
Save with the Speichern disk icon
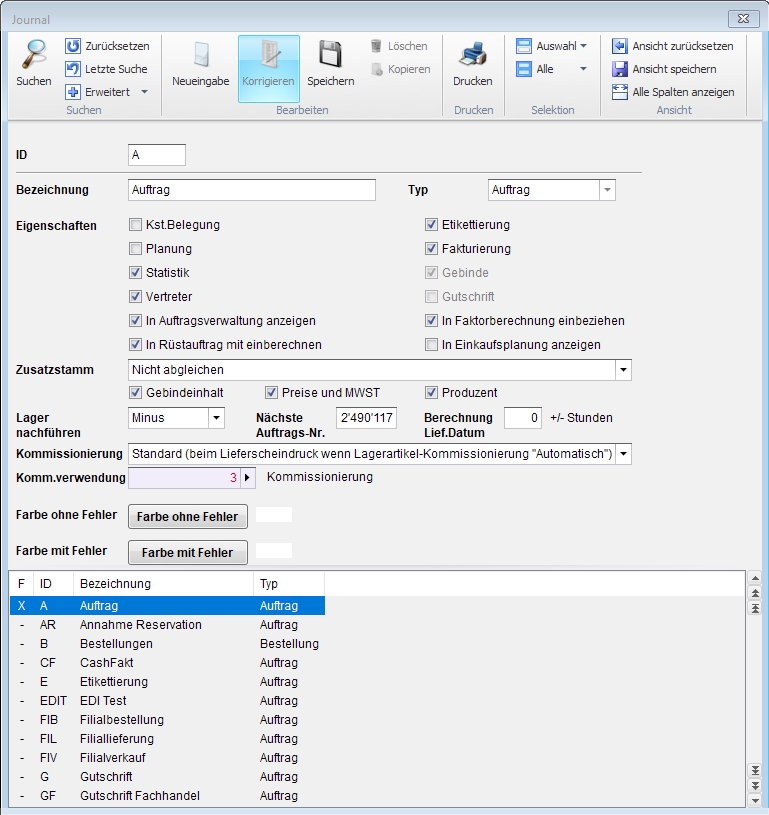pyautogui.click(x=330, y=54)
